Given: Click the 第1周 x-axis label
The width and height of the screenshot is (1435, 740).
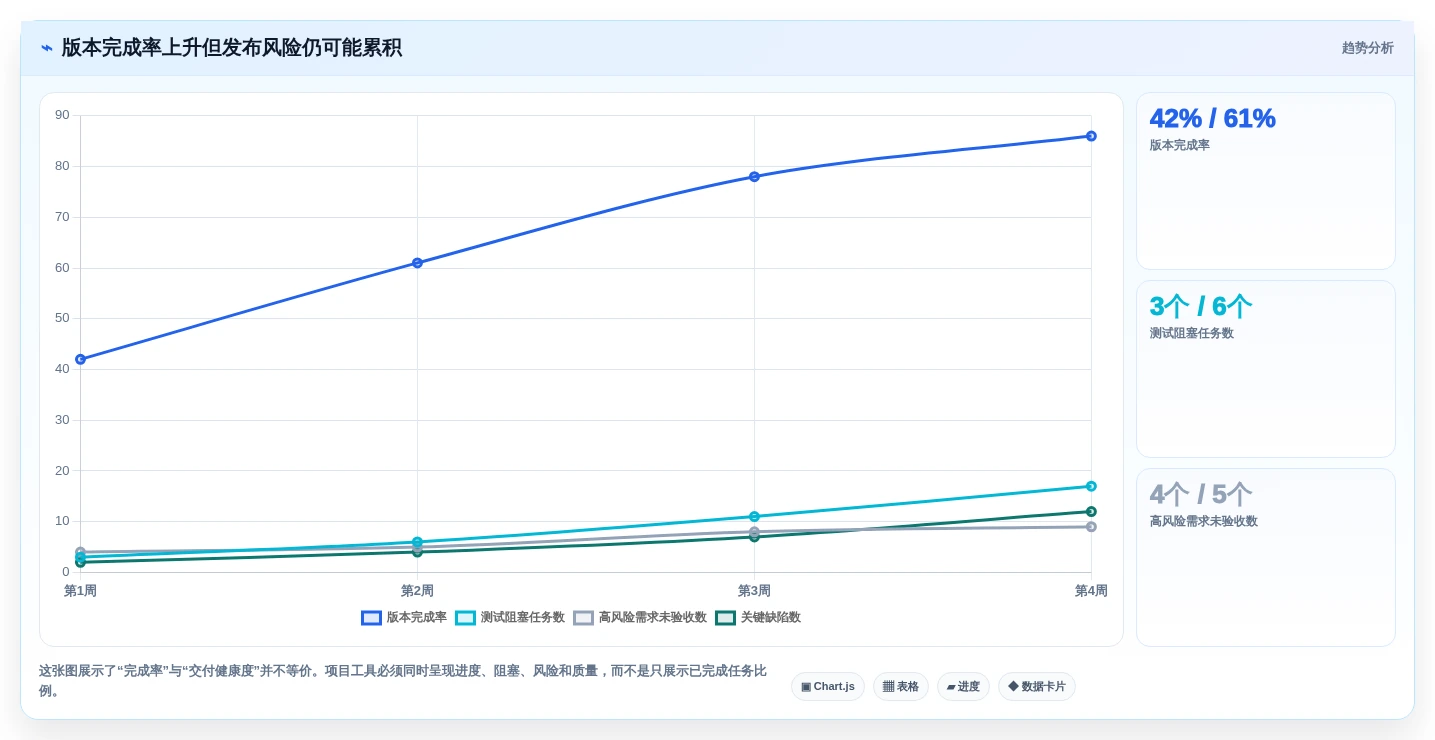Looking at the screenshot, I should [x=80, y=591].
